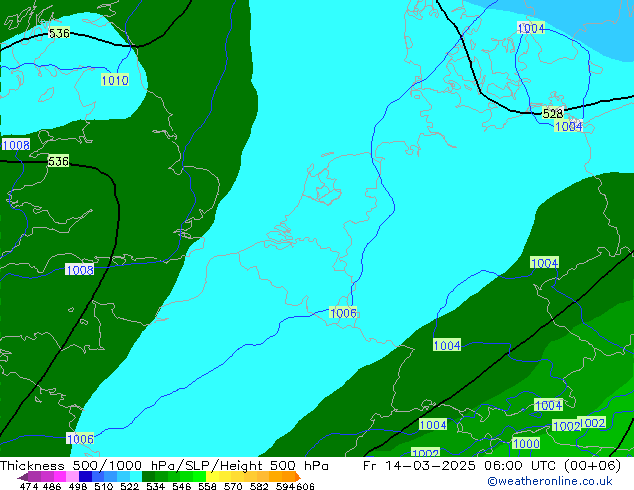Image resolution: width=634 pixels, height=490 pixels.
Task: Click the legend value 498
Action: pyautogui.click(x=78, y=486)
